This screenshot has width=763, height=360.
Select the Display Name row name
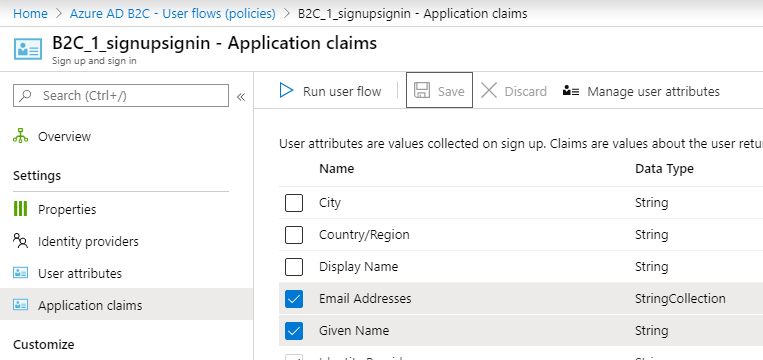point(358,267)
